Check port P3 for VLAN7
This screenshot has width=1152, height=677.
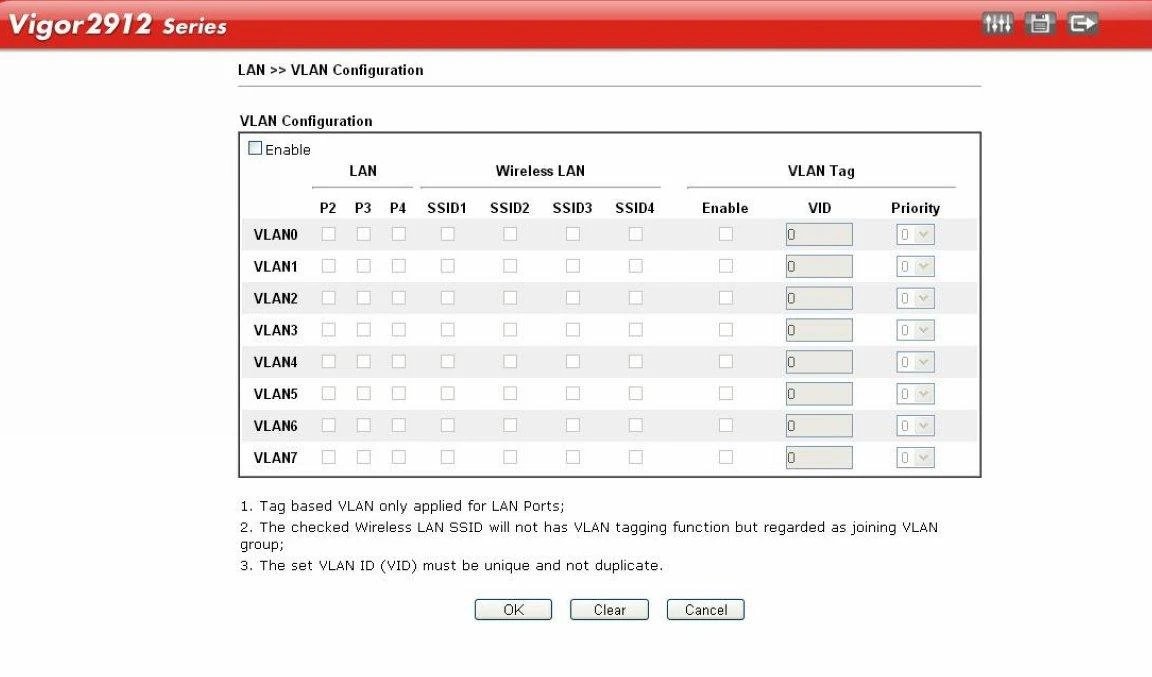(x=363, y=456)
